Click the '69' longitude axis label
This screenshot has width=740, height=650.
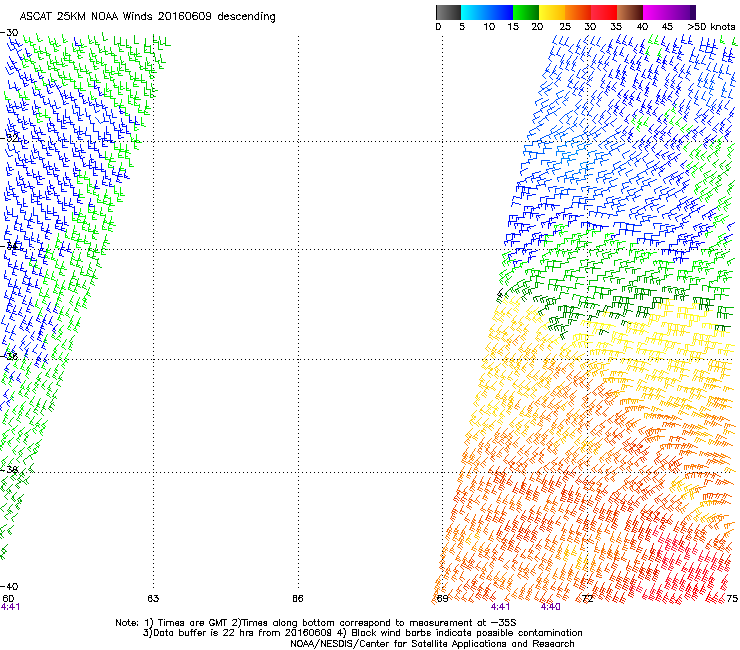click(442, 599)
